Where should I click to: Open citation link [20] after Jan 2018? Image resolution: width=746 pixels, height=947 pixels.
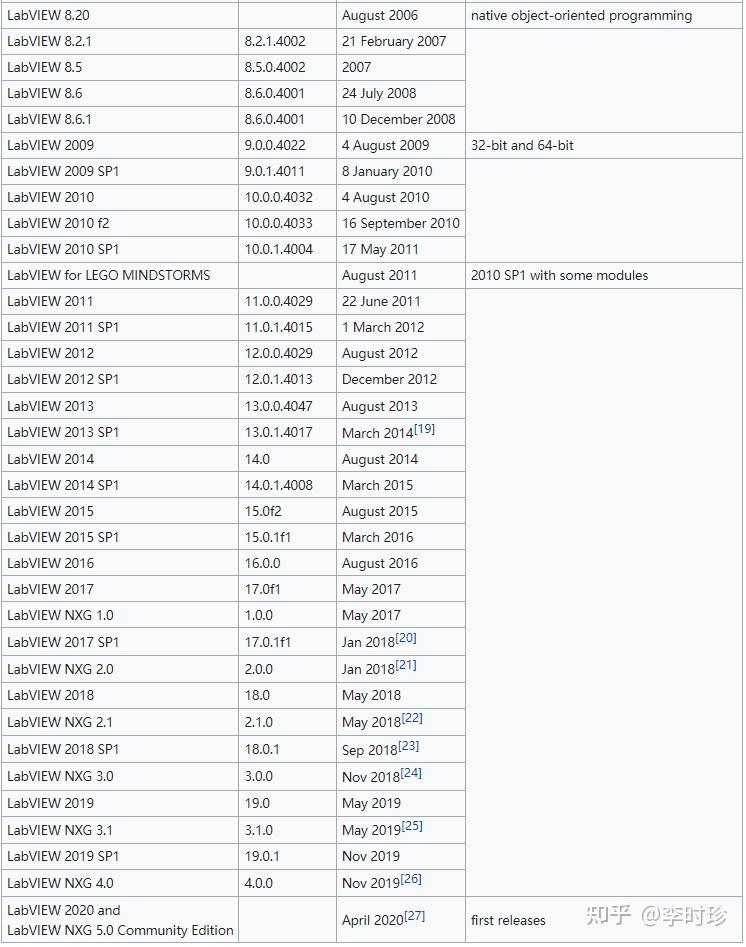(x=406, y=638)
